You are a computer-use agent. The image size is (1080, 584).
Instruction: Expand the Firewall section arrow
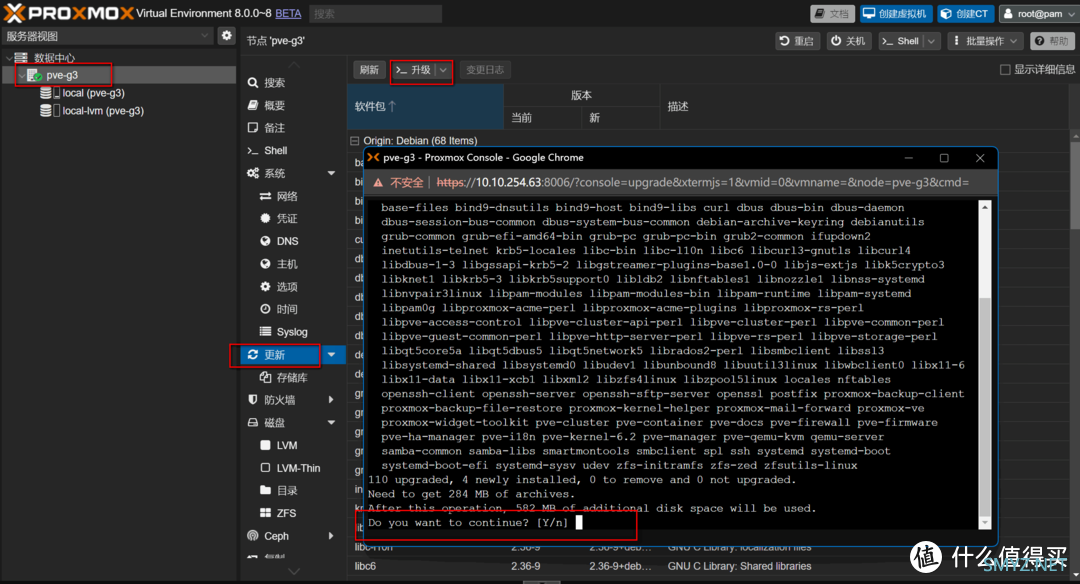[331, 400]
